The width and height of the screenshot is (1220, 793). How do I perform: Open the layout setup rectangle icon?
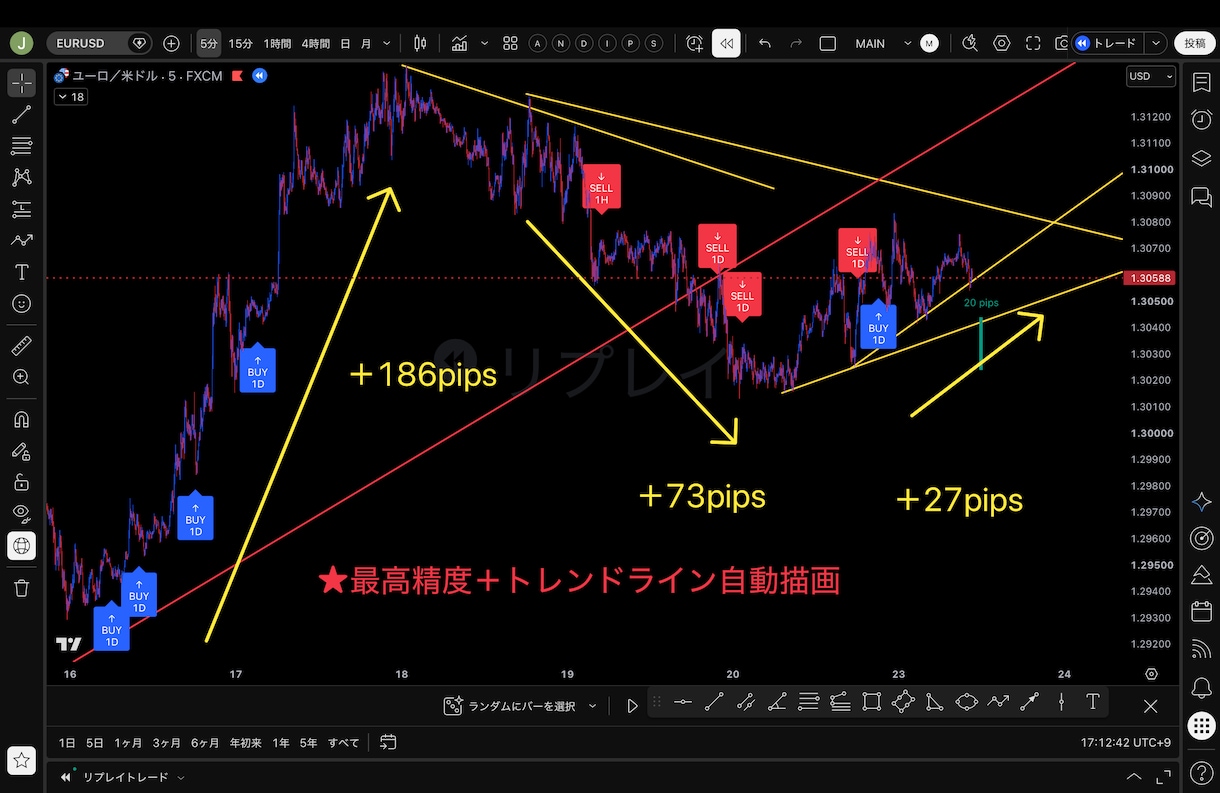[828, 43]
